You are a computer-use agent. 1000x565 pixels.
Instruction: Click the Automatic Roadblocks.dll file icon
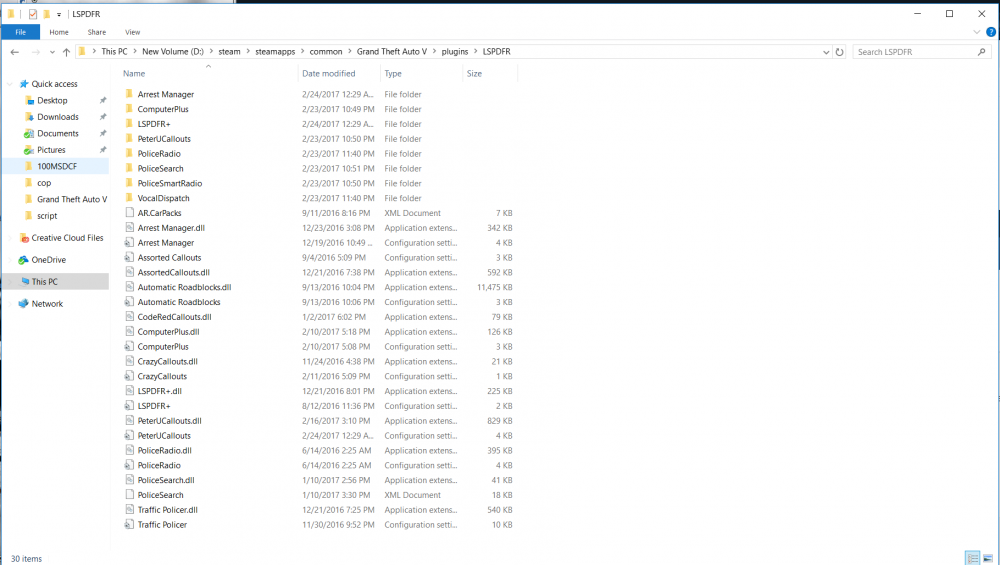click(129, 287)
